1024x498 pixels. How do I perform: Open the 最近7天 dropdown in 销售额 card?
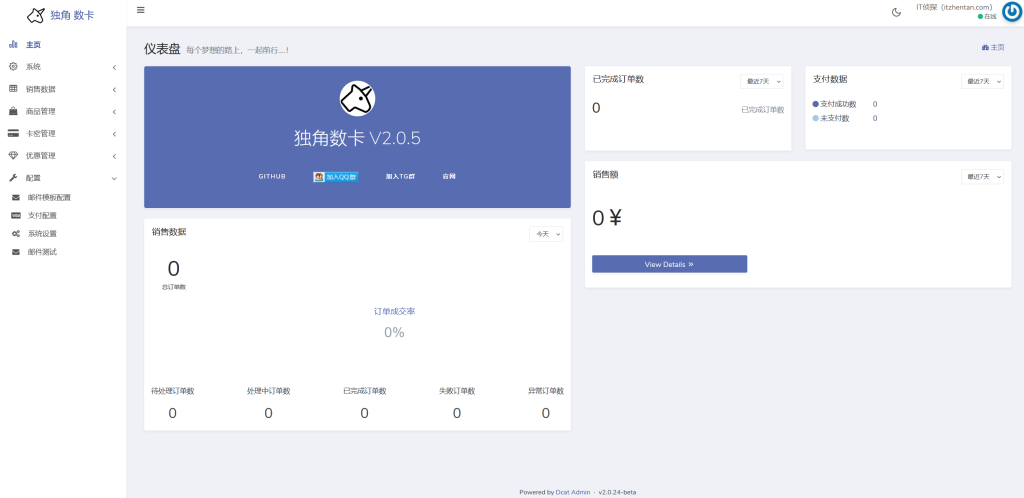982,177
